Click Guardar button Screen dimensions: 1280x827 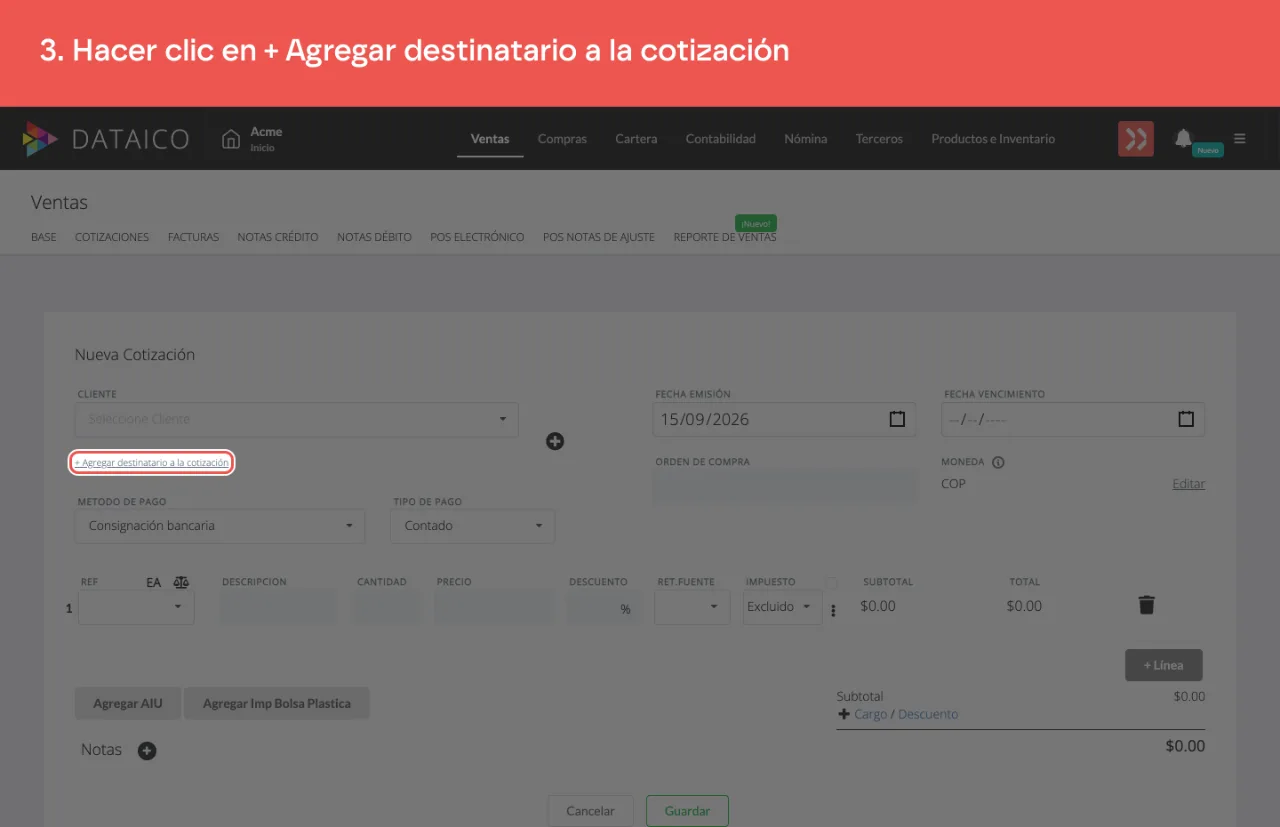(688, 811)
